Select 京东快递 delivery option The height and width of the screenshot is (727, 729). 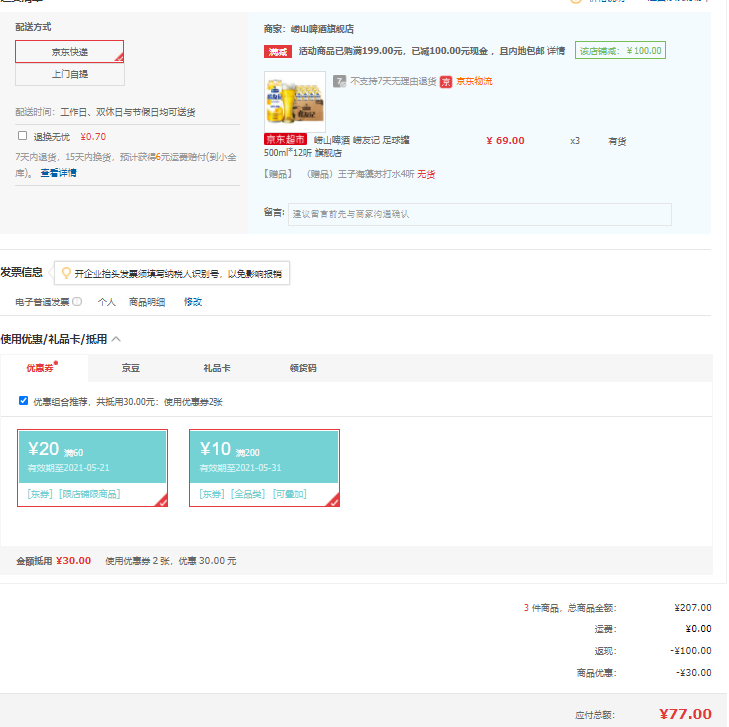(x=70, y=51)
